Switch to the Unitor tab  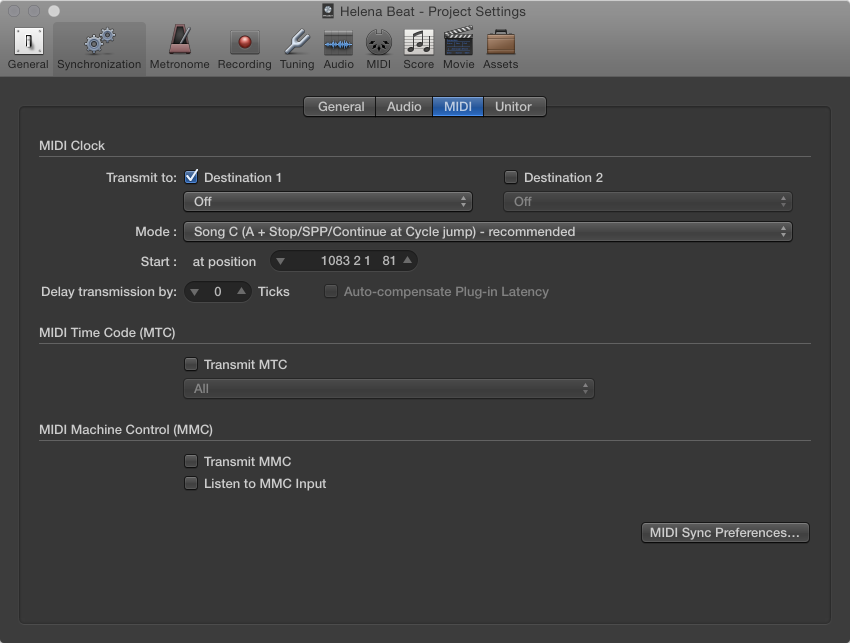[x=514, y=106]
